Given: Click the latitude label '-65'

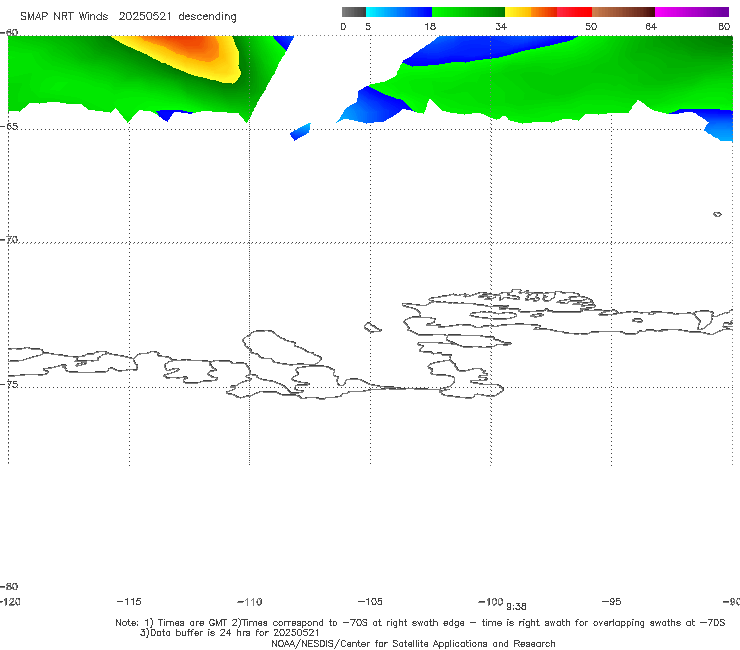Looking at the screenshot, I should pos(9,127).
